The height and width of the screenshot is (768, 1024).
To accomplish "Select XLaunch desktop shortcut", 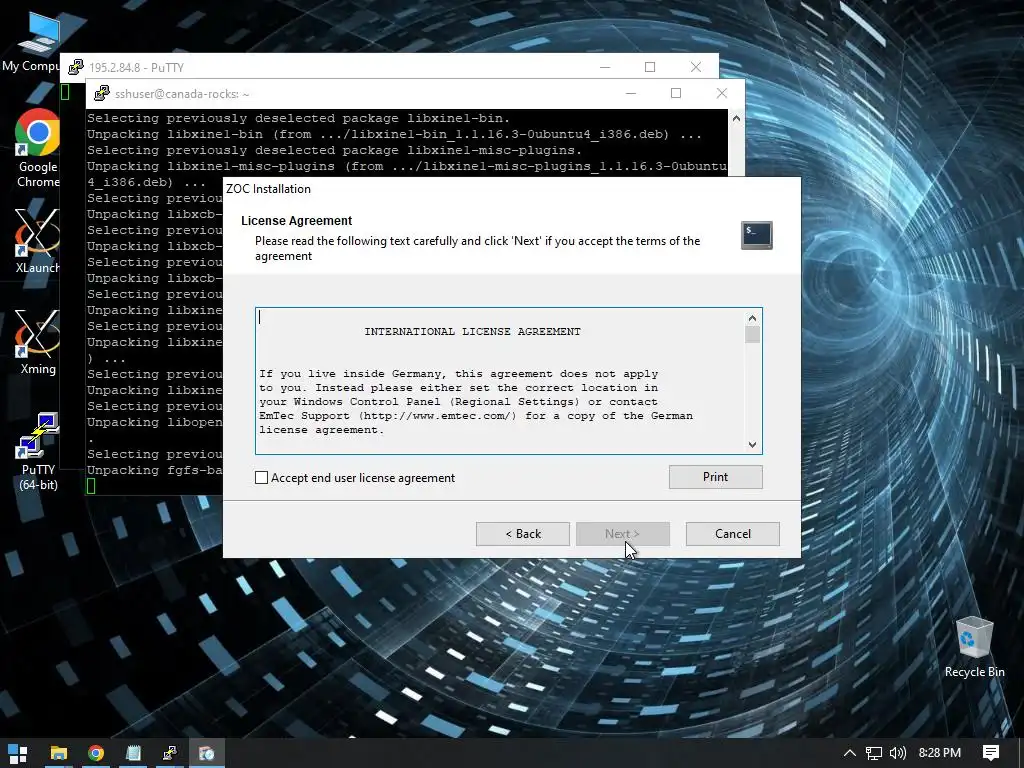I will 37,242.
